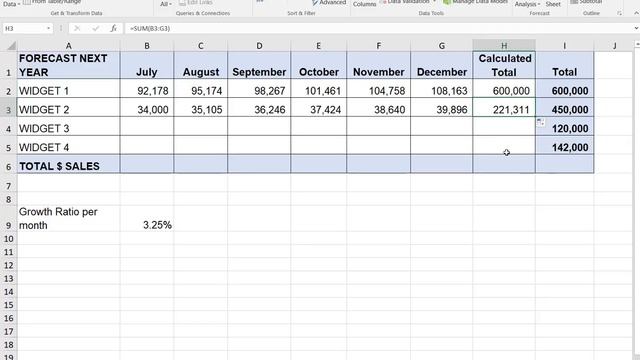Select row 9 header
Viewport: 640px width, 360px height.
coord(8,218)
